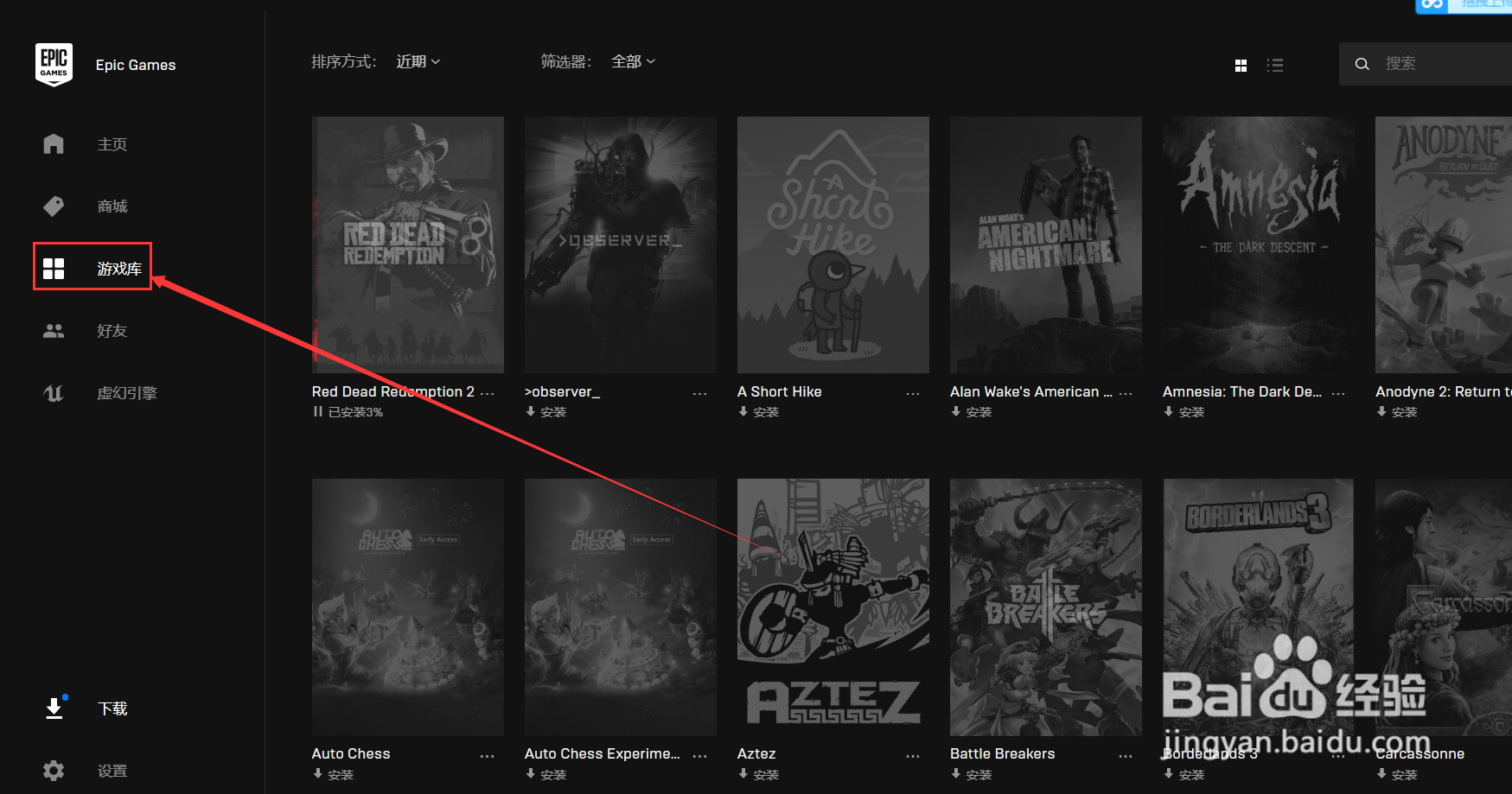Open Auto Chess Experimental options menu
The height and width of the screenshot is (794, 1512).
click(700, 756)
